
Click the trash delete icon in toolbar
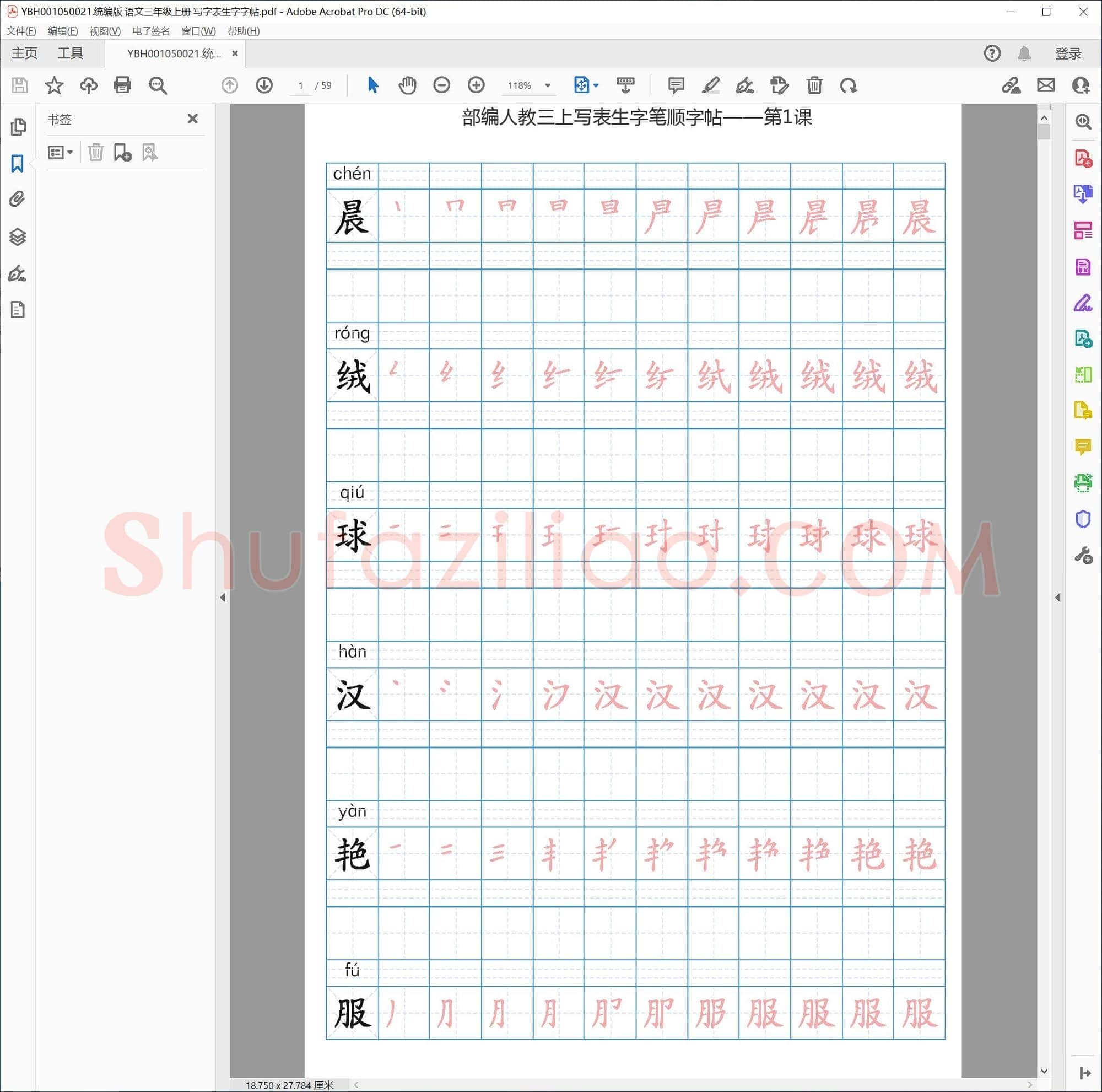[x=814, y=85]
